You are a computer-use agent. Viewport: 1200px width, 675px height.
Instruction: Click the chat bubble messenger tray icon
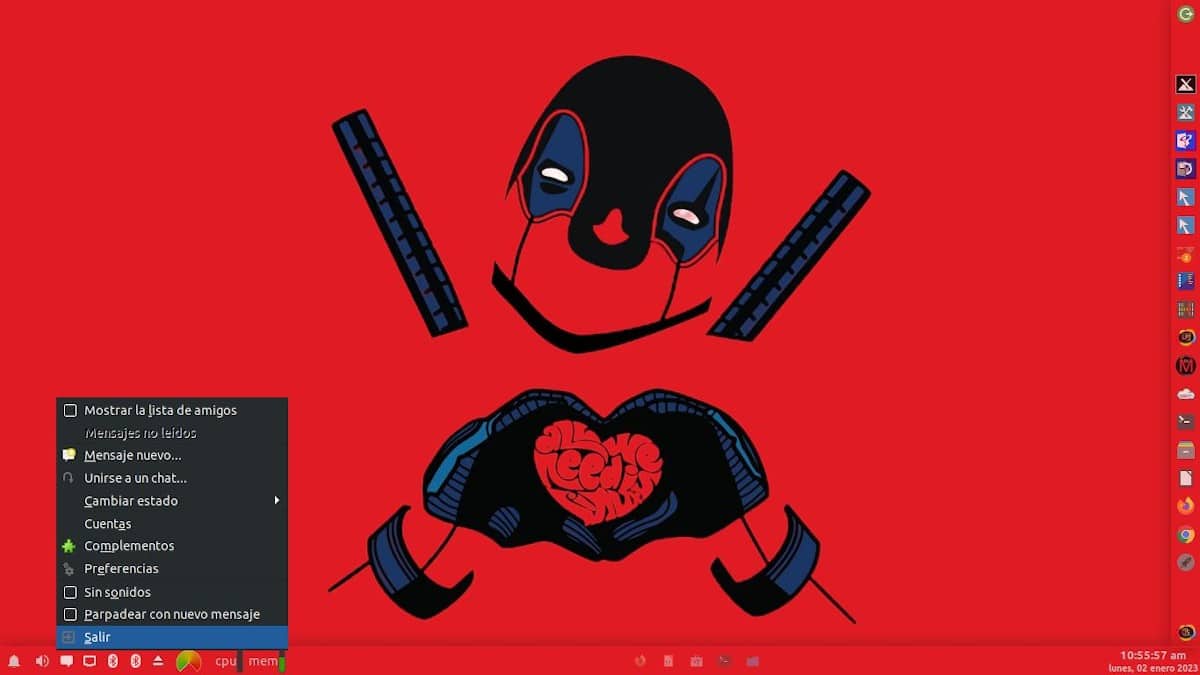tap(66, 661)
